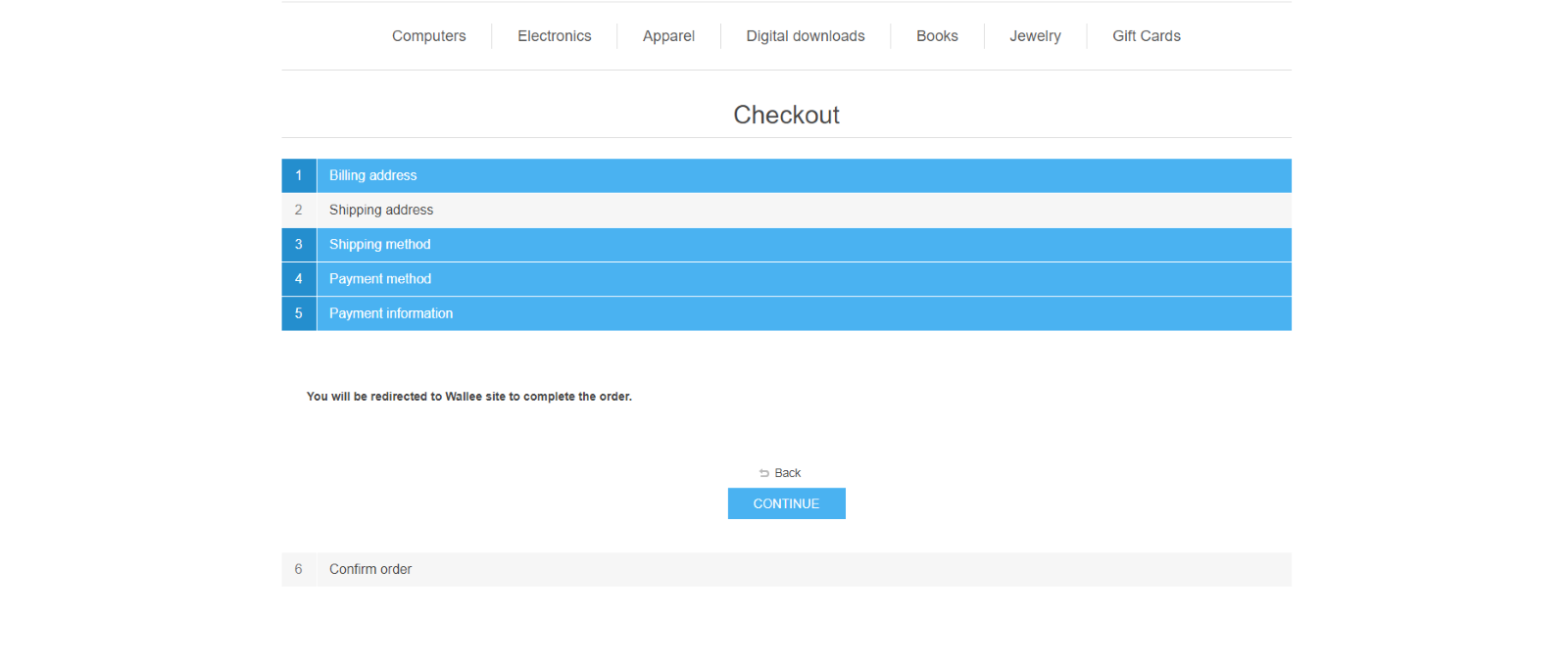Click the Confirm order step header

(x=370, y=569)
